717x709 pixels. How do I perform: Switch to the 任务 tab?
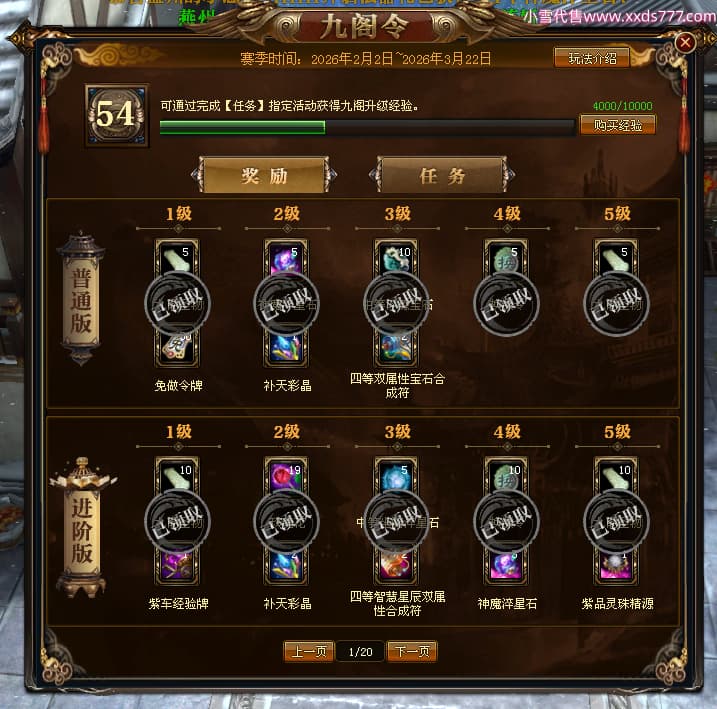click(442, 176)
